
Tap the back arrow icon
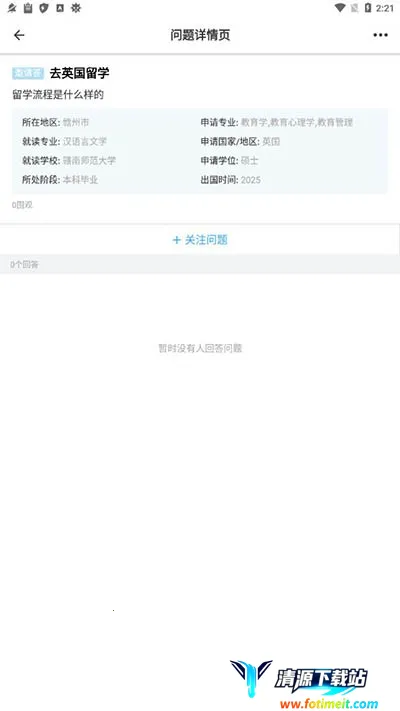[x=19, y=35]
